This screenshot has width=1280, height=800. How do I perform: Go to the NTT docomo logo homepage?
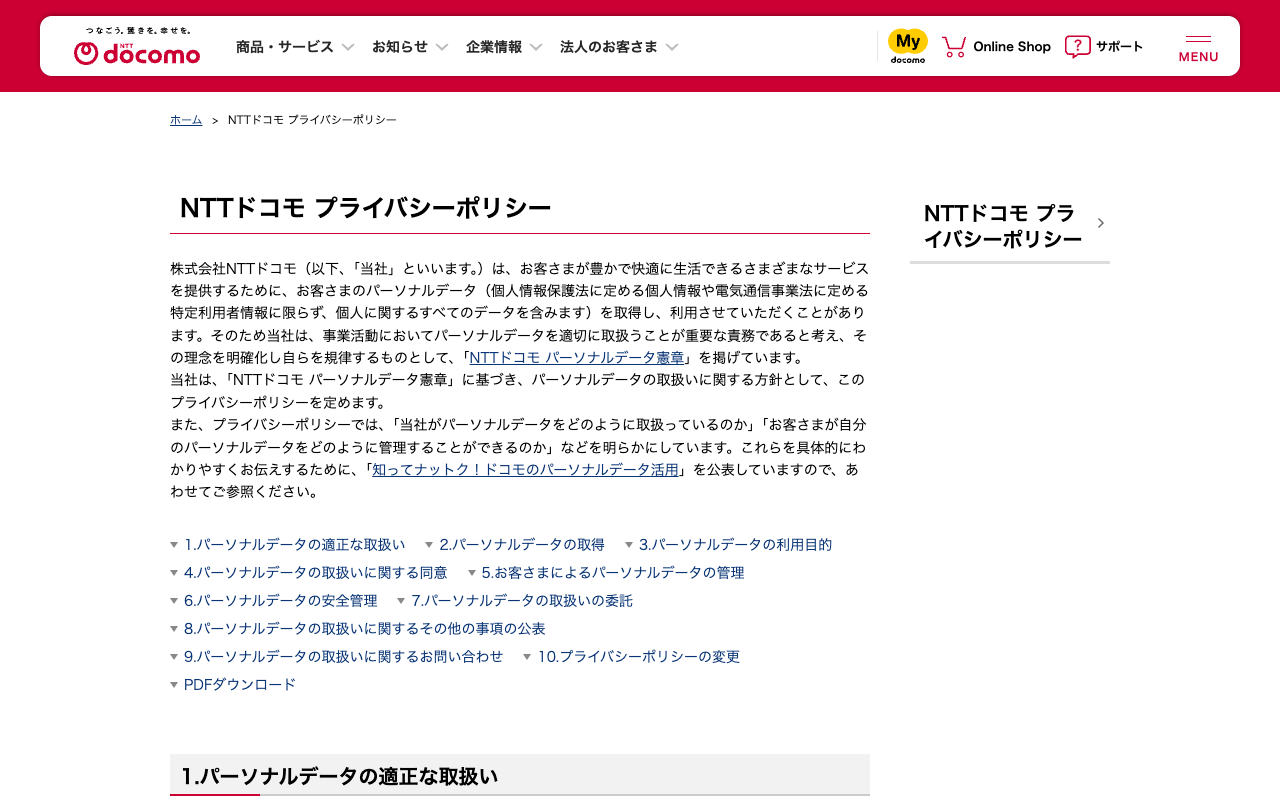point(137,47)
